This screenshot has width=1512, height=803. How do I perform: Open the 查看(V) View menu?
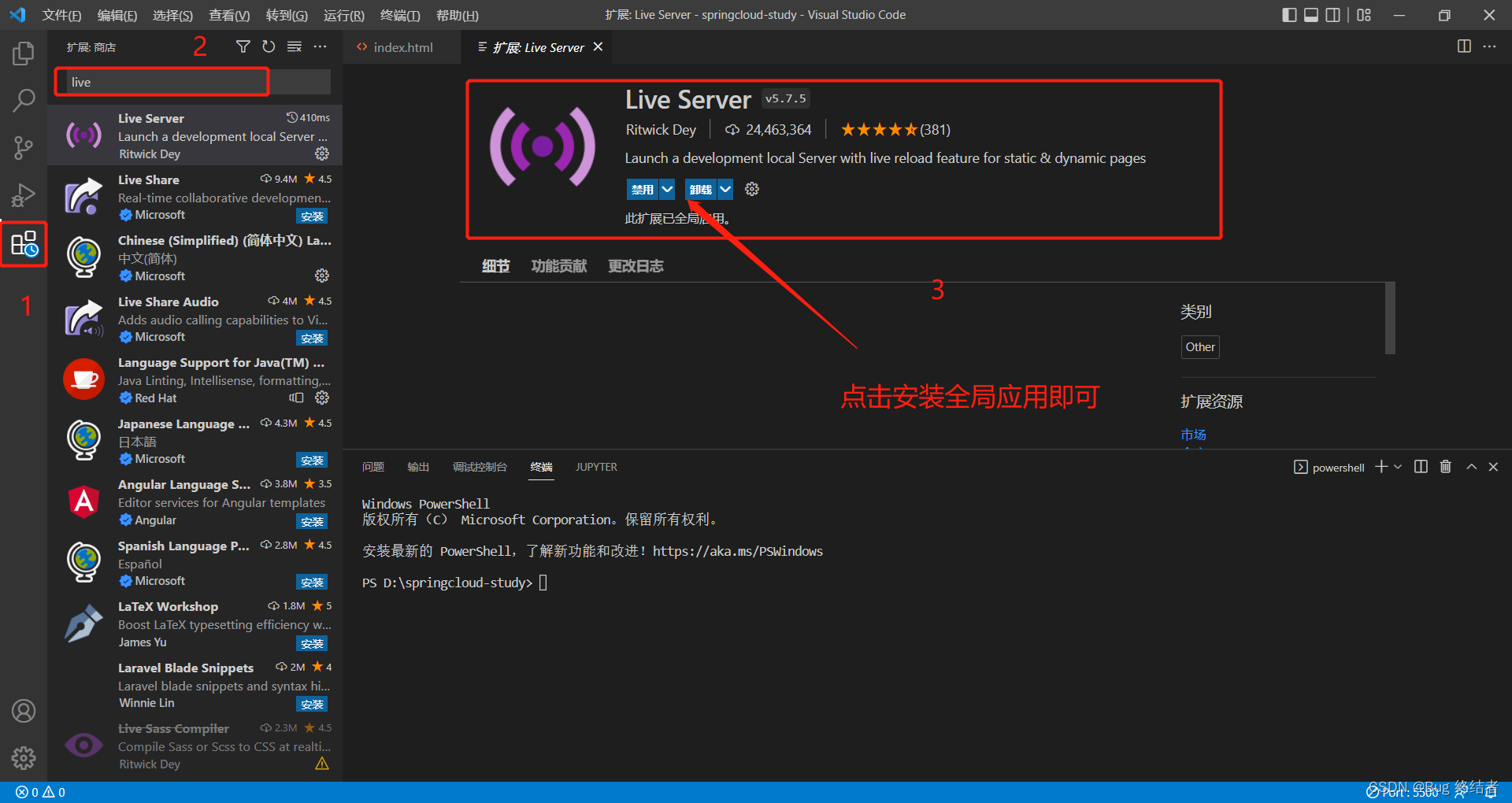pyautogui.click(x=229, y=15)
